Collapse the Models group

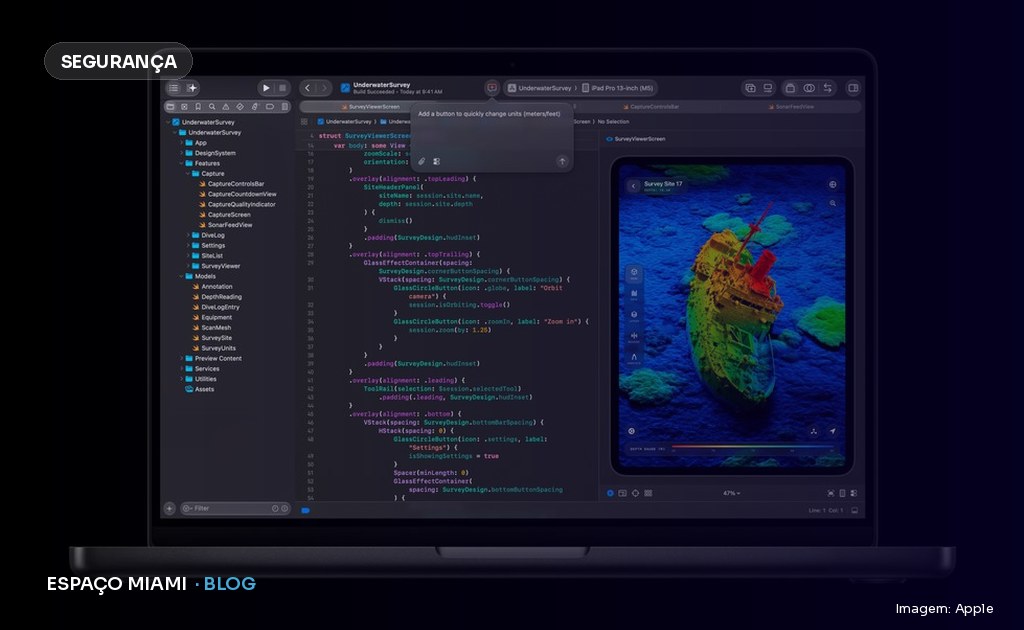coord(182,276)
